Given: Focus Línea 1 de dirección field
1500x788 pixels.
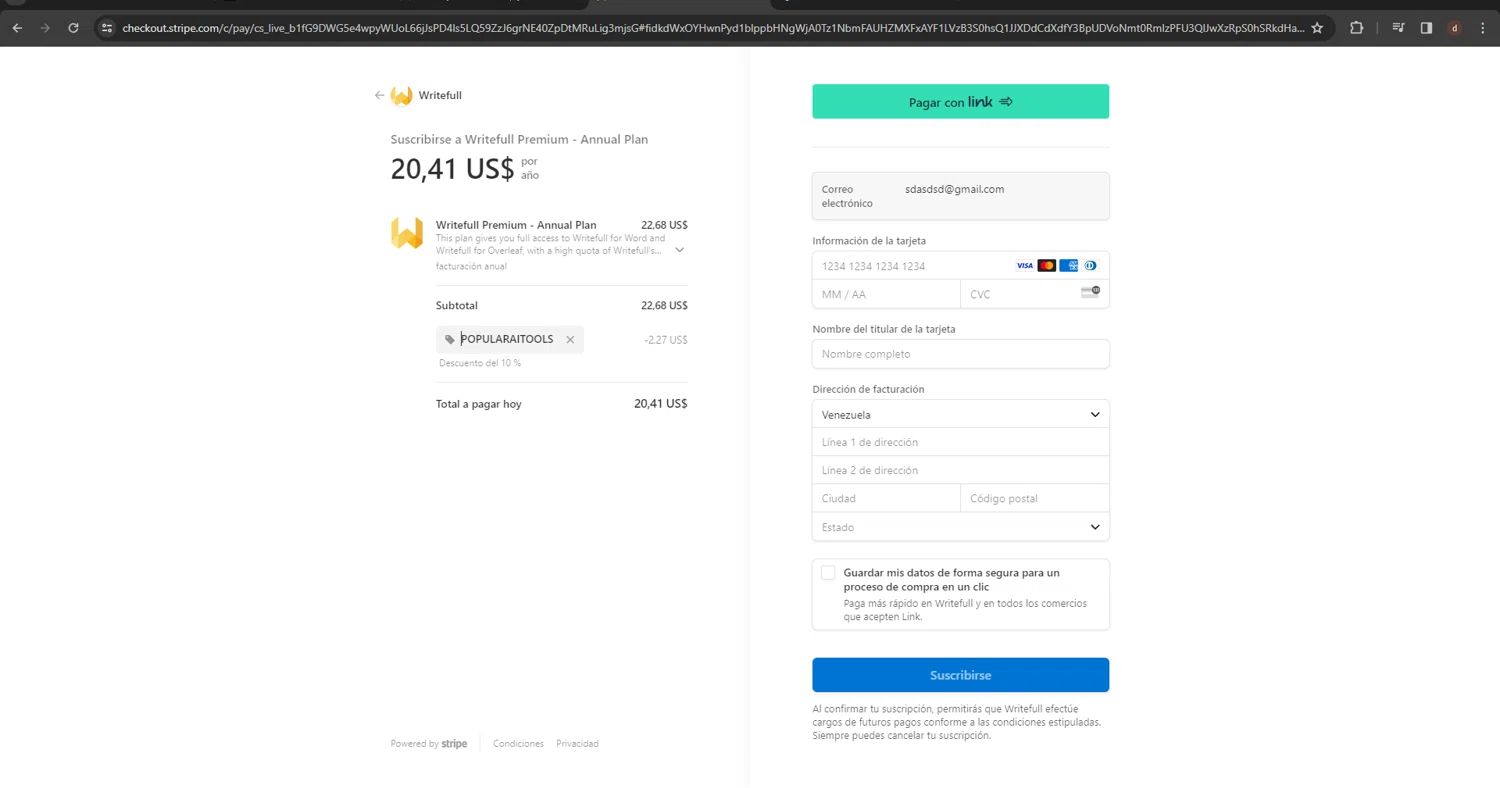Looking at the screenshot, I should pyautogui.click(x=960, y=442).
